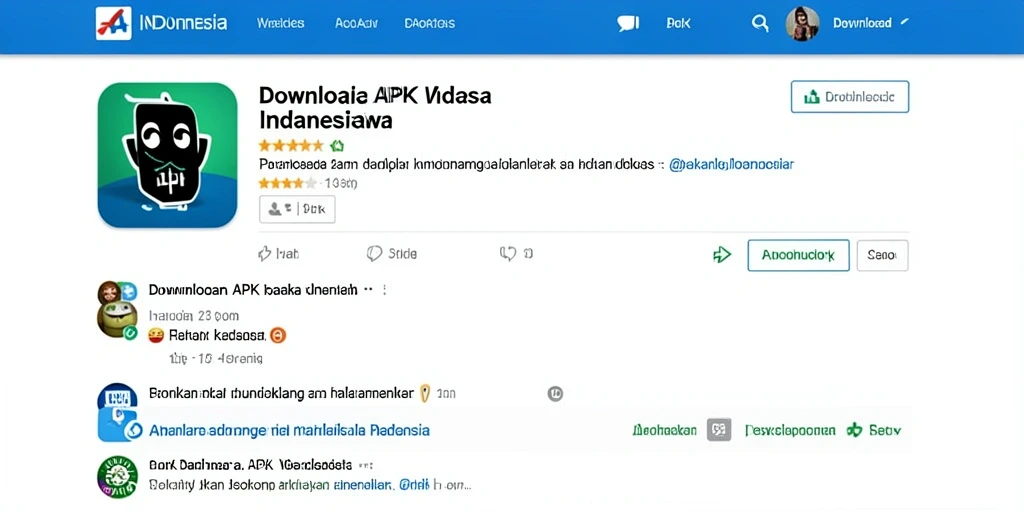
Task: Click the Meoheekan green link
Action: click(x=665, y=430)
